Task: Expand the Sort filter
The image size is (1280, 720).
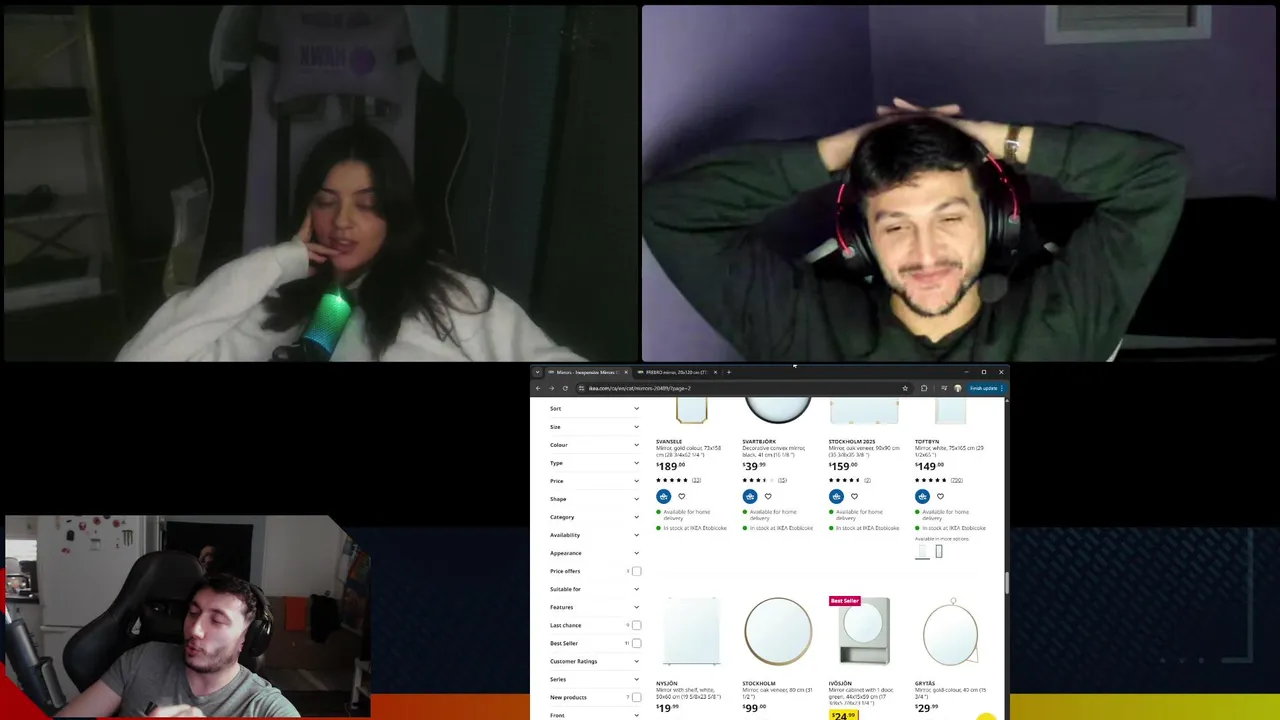Action: 594,408
